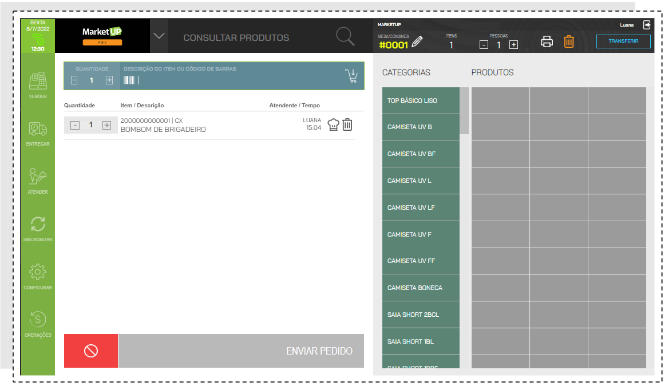Click the MarketUP logo
Image resolution: width=671 pixels, height=387 pixels.
[x=102, y=36]
